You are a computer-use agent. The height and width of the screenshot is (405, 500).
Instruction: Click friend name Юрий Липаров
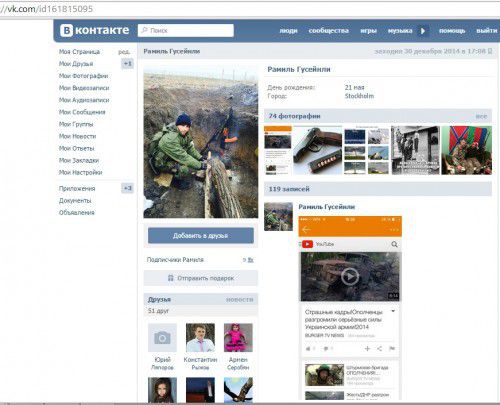[x=162, y=363]
